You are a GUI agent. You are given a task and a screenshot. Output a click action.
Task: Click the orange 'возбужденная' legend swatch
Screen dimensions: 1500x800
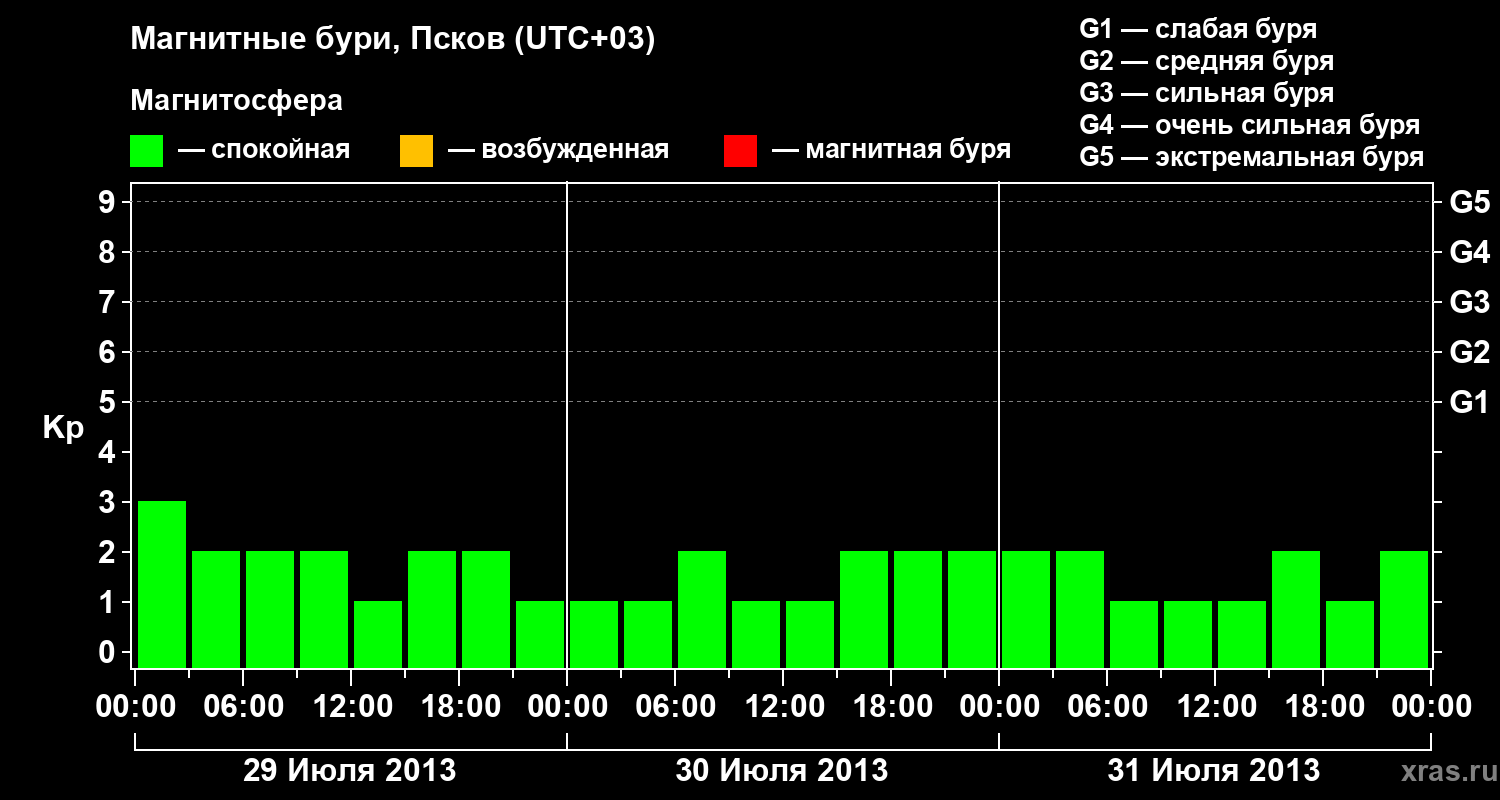click(416, 151)
